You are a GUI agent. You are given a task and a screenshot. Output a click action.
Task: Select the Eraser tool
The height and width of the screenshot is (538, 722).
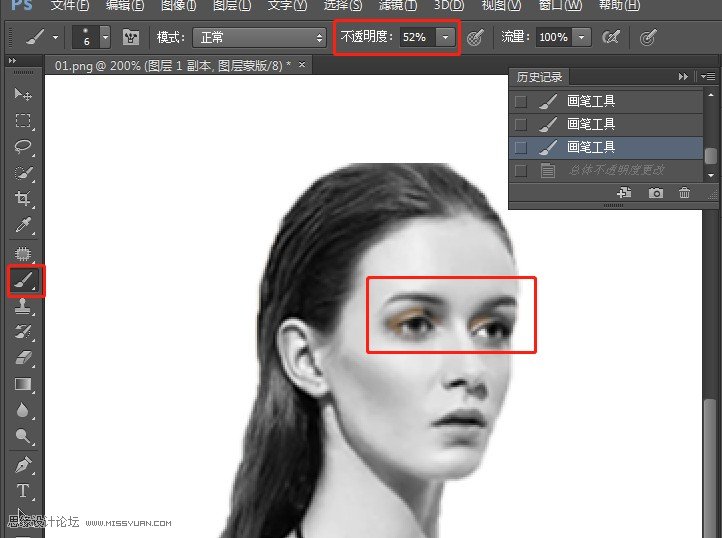(x=23, y=357)
